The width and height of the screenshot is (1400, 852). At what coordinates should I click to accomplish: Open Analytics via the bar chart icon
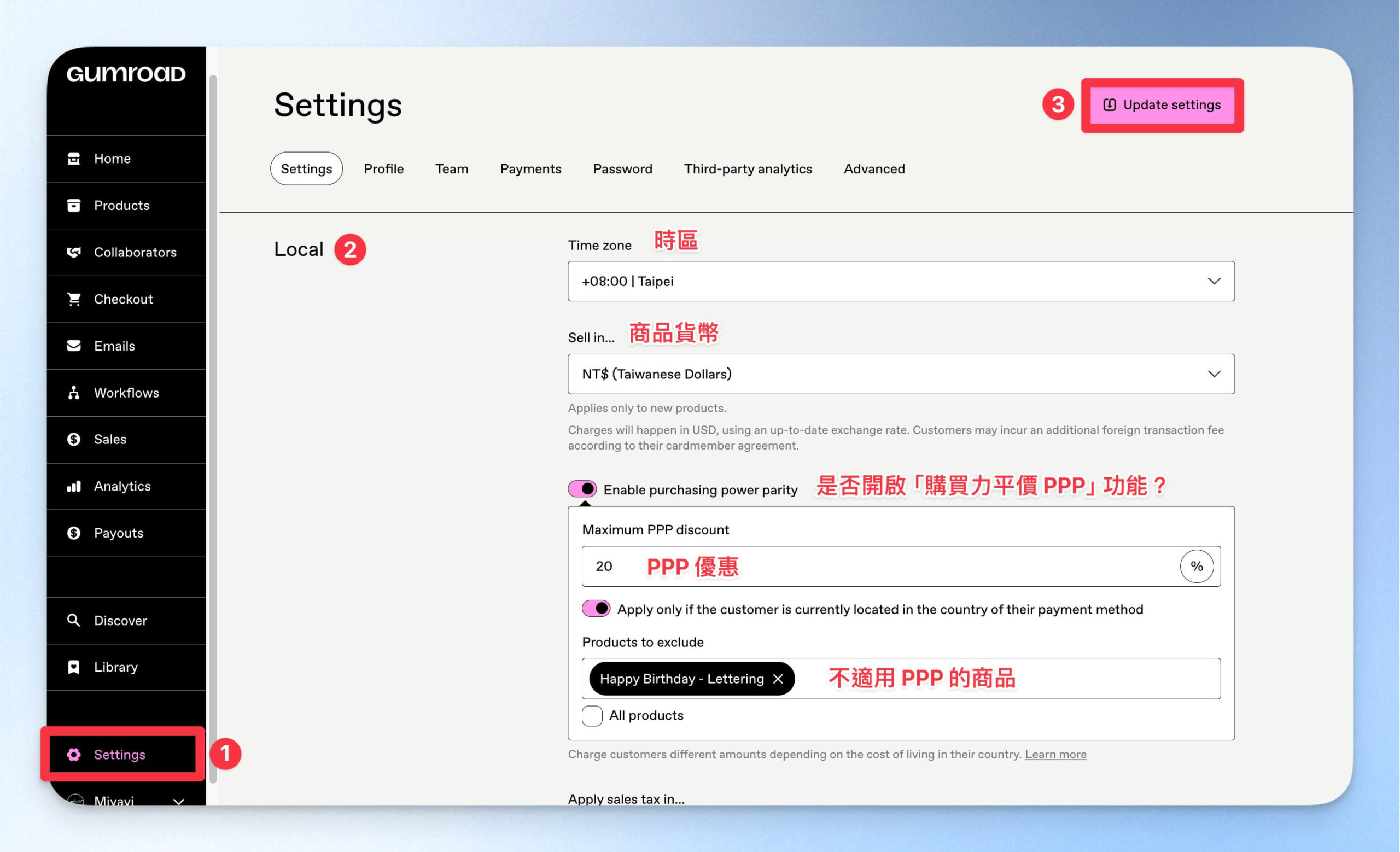pyautogui.click(x=74, y=486)
